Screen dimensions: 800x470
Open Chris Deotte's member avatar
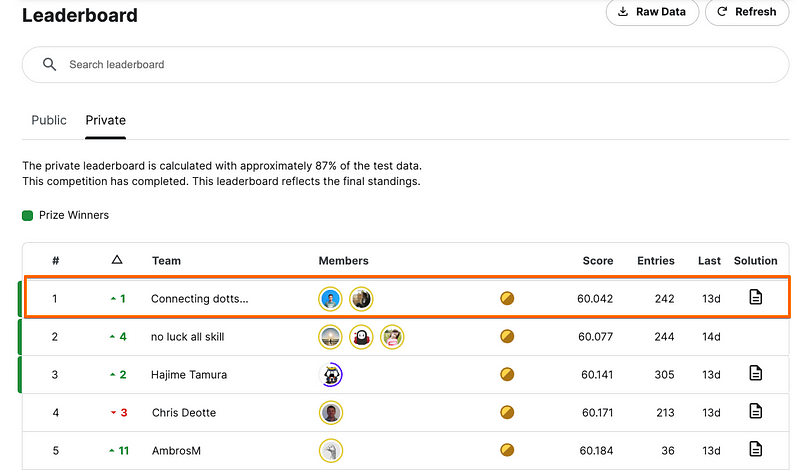coord(331,412)
